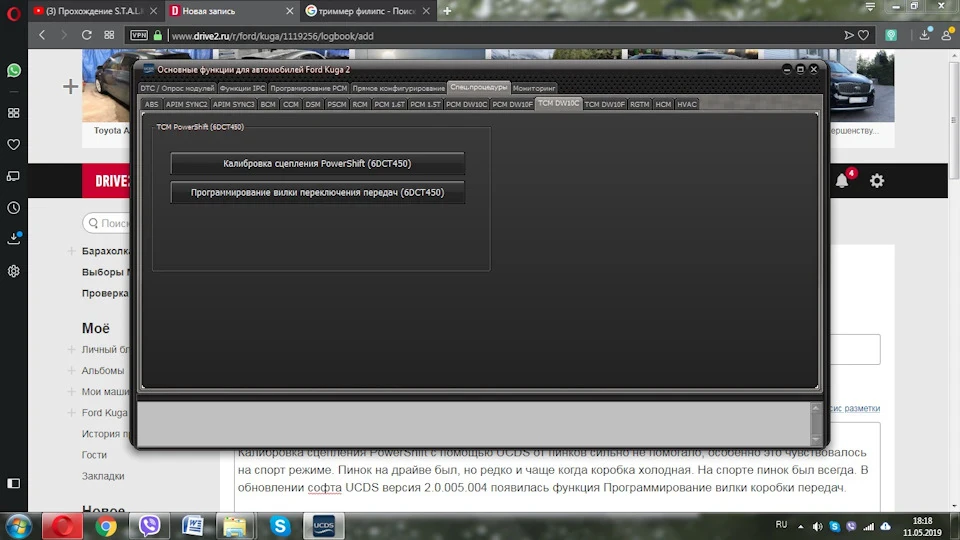Toggle the sidebar panel icon at bottom
This screenshot has height=540, width=960.
(13, 484)
